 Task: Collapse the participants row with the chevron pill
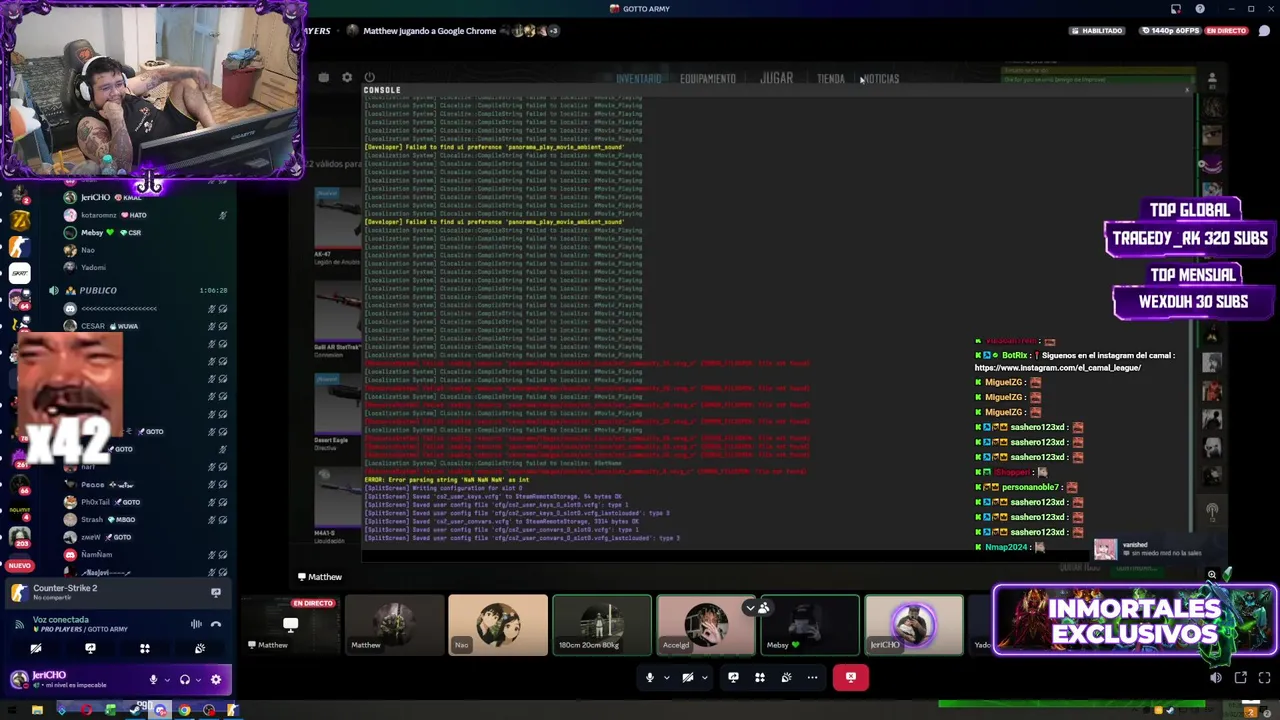coord(757,607)
